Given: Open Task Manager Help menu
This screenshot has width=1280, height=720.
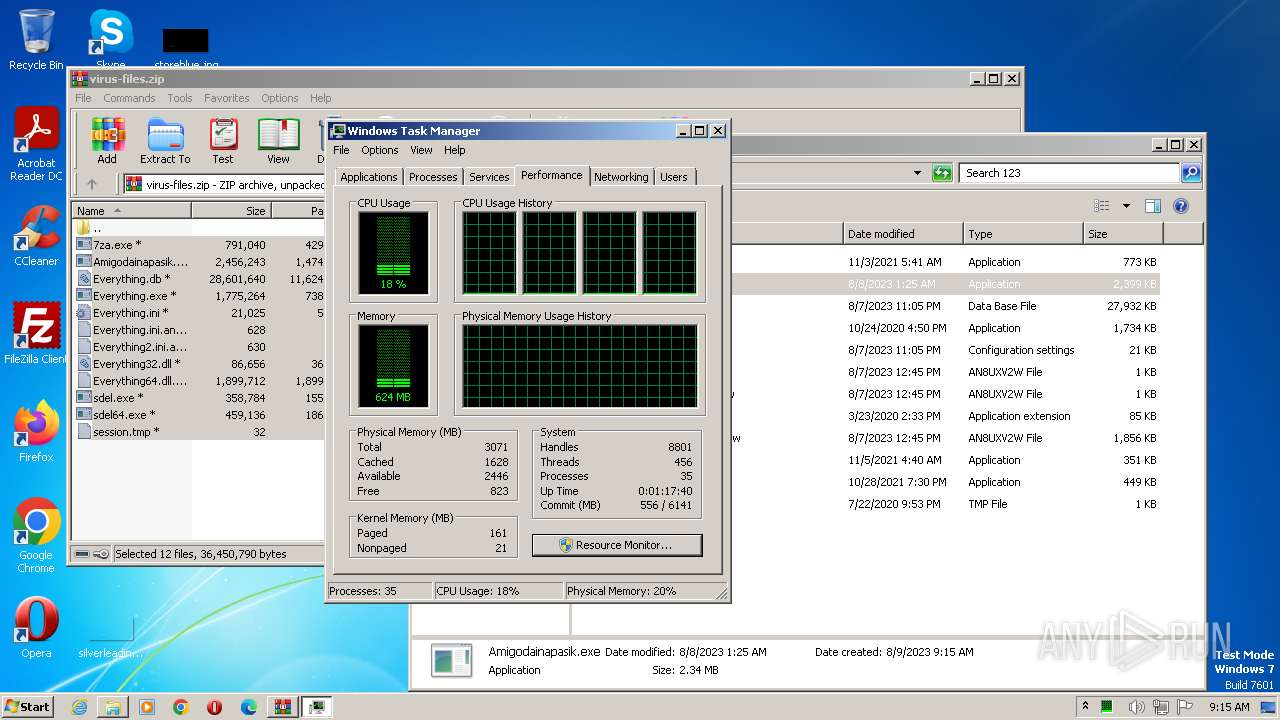Looking at the screenshot, I should pyautogui.click(x=455, y=150).
